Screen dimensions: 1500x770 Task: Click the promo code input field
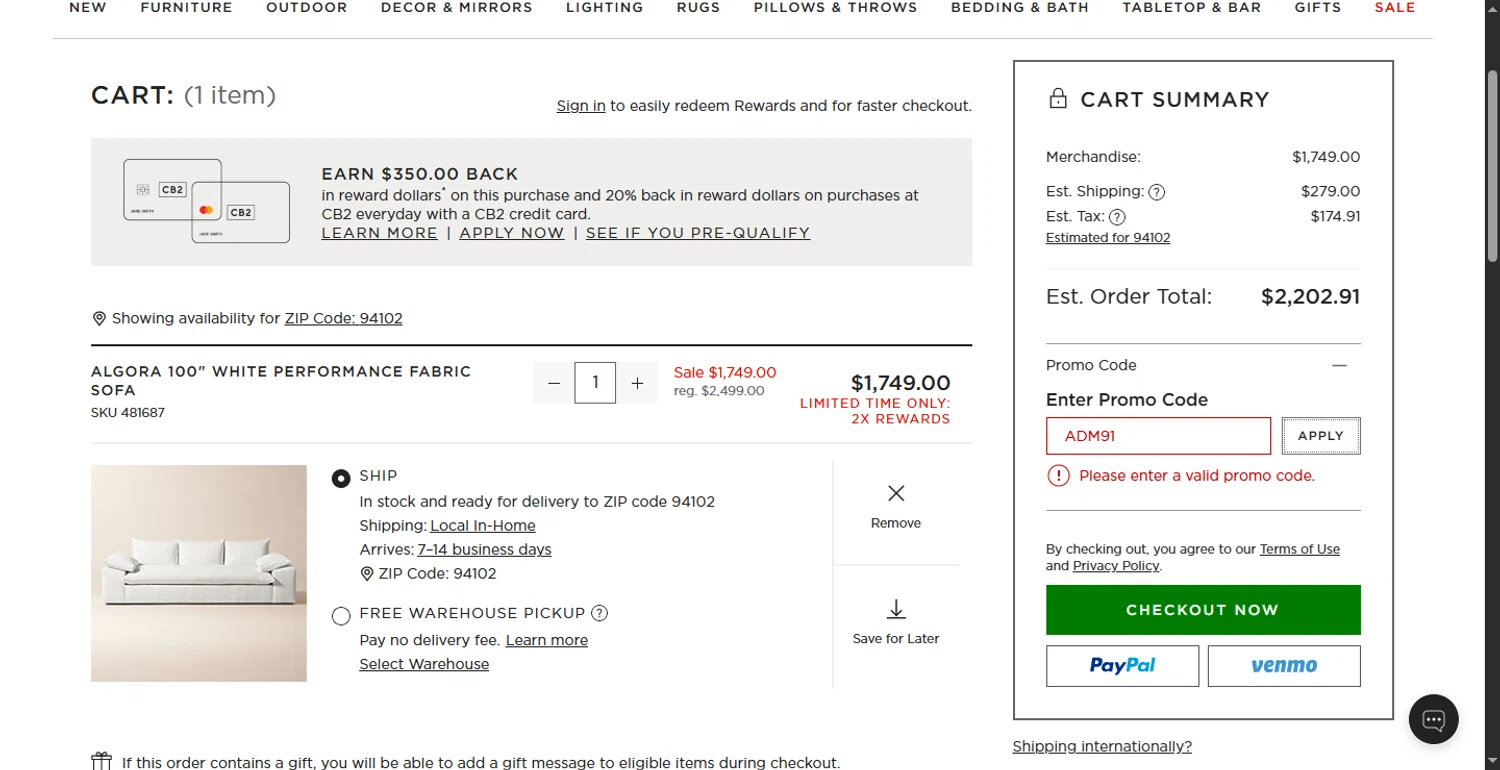(1158, 436)
